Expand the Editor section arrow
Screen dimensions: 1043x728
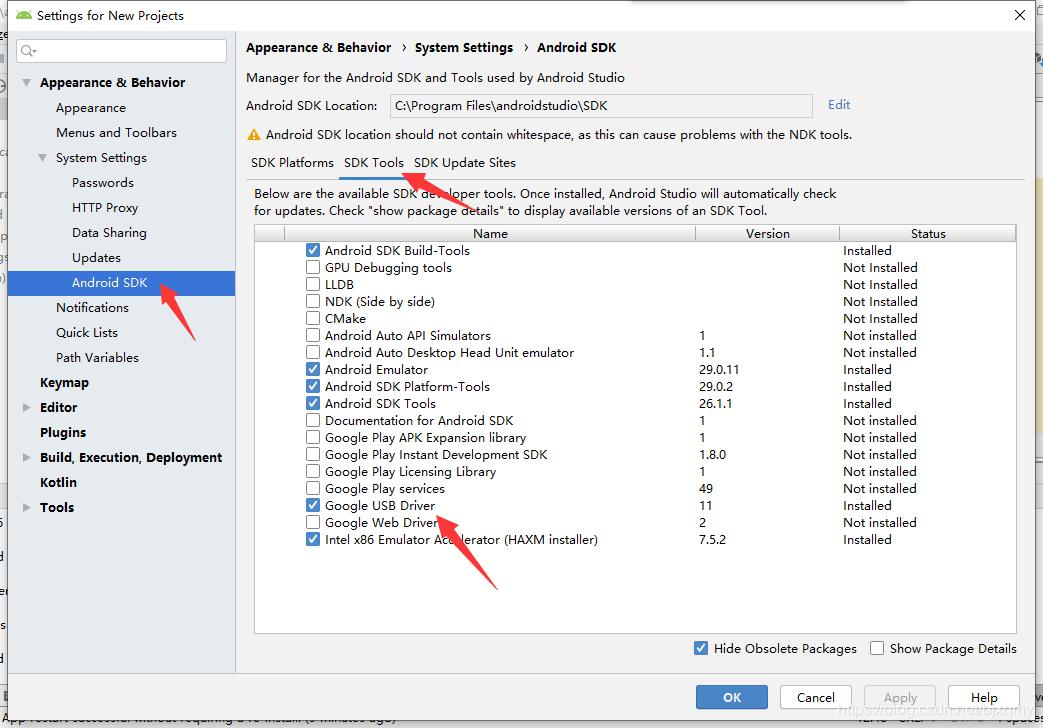[x=27, y=407]
